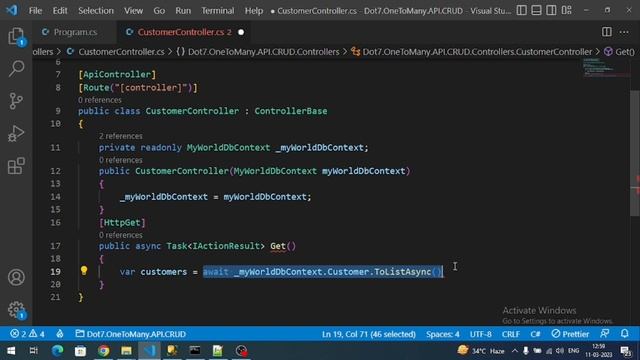This screenshot has height=360, width=640.
Task: Split the editor right
Action: 607,32
